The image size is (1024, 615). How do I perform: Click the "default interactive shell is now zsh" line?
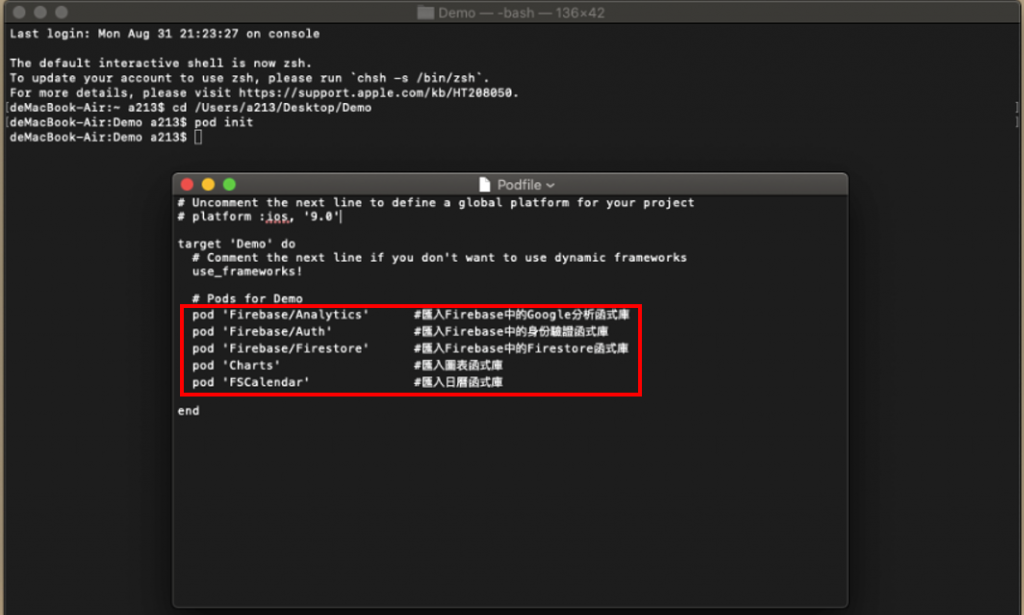click(x=161, y=63)
